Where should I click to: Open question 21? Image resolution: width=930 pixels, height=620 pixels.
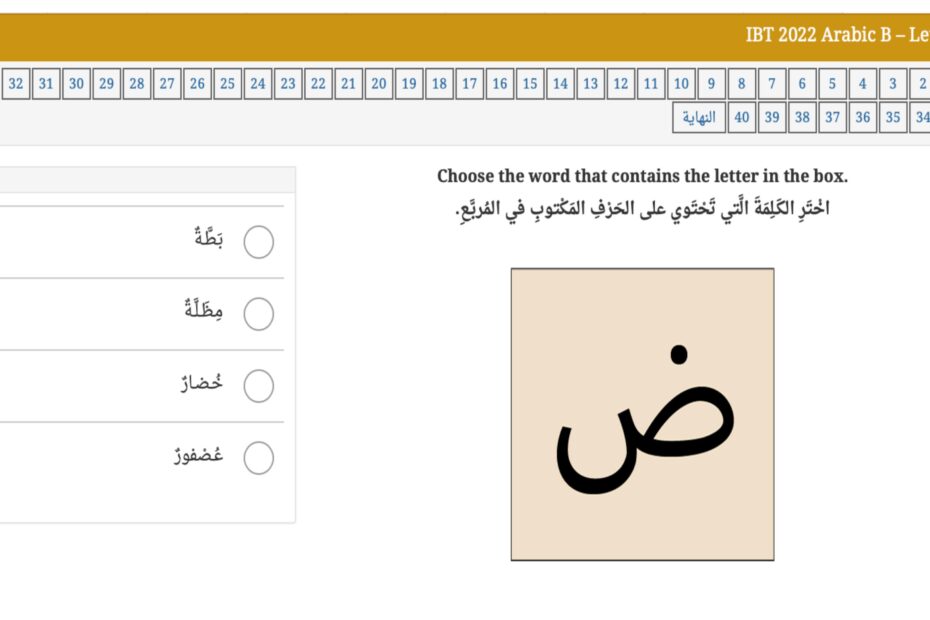pyautogui.click(x=349, y=84)
